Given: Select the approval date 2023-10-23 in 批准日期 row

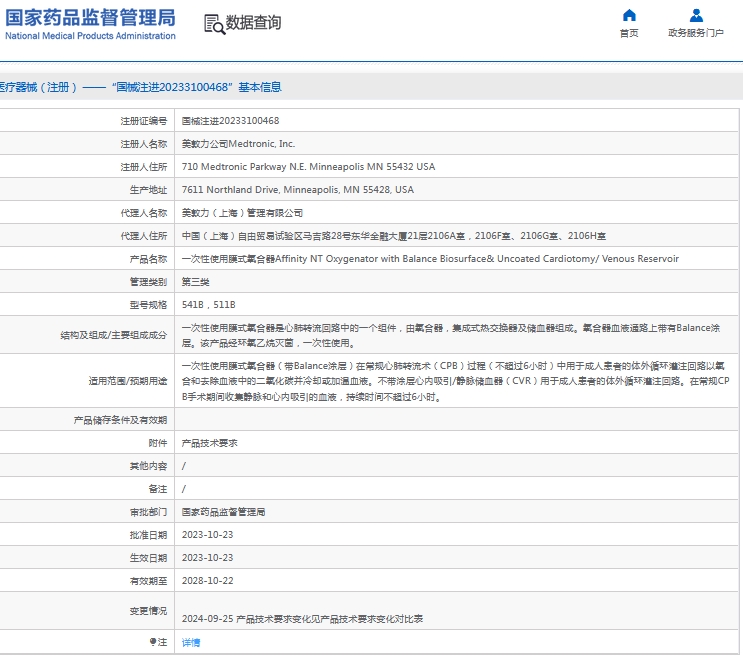Looking at the screenshot, I should pos(208,535).
